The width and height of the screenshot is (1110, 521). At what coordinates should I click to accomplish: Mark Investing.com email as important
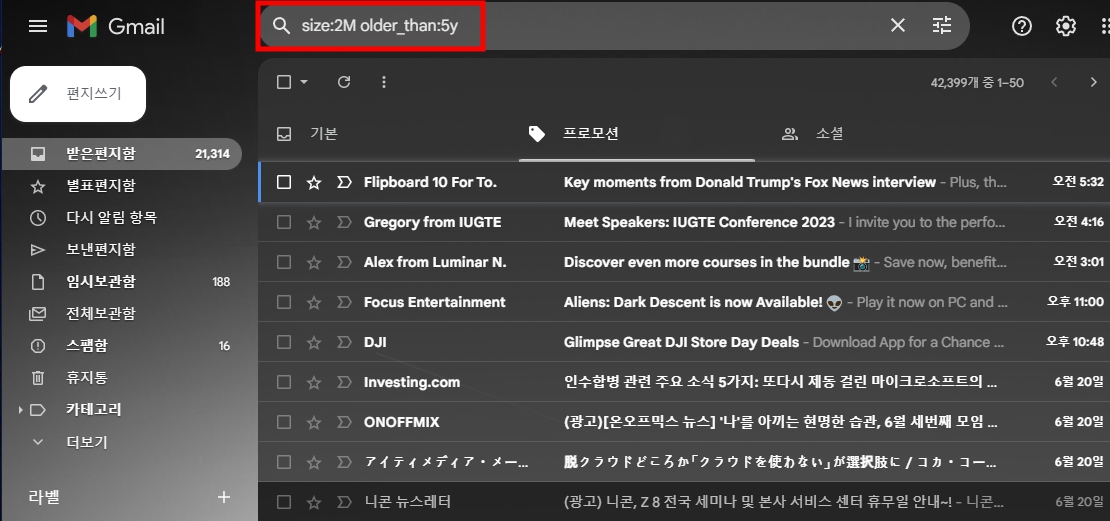tap(344, 382)
